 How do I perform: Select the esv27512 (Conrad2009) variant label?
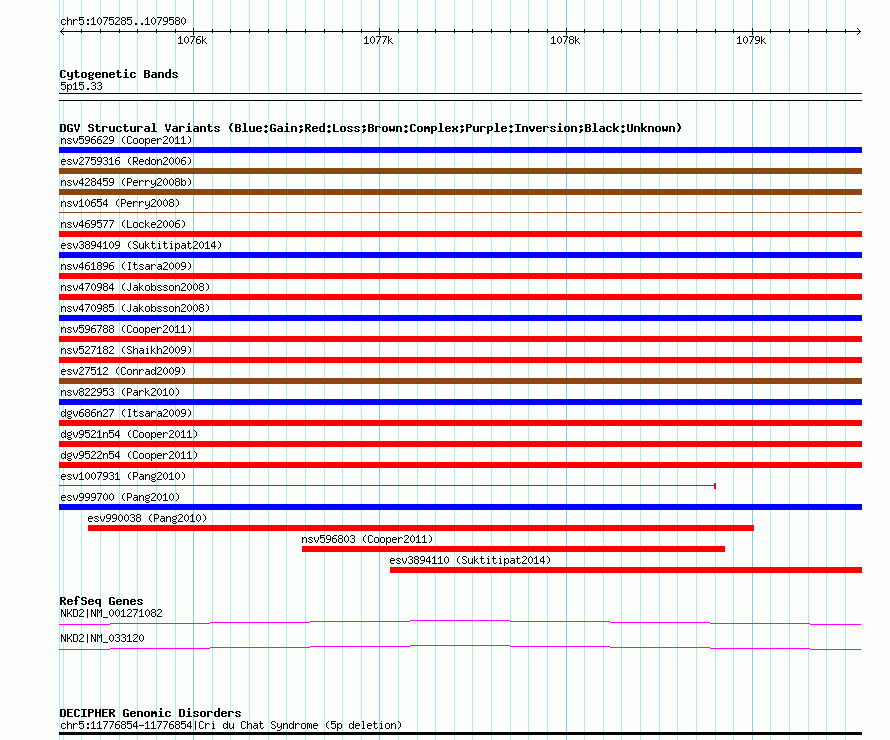pos(123,371)
